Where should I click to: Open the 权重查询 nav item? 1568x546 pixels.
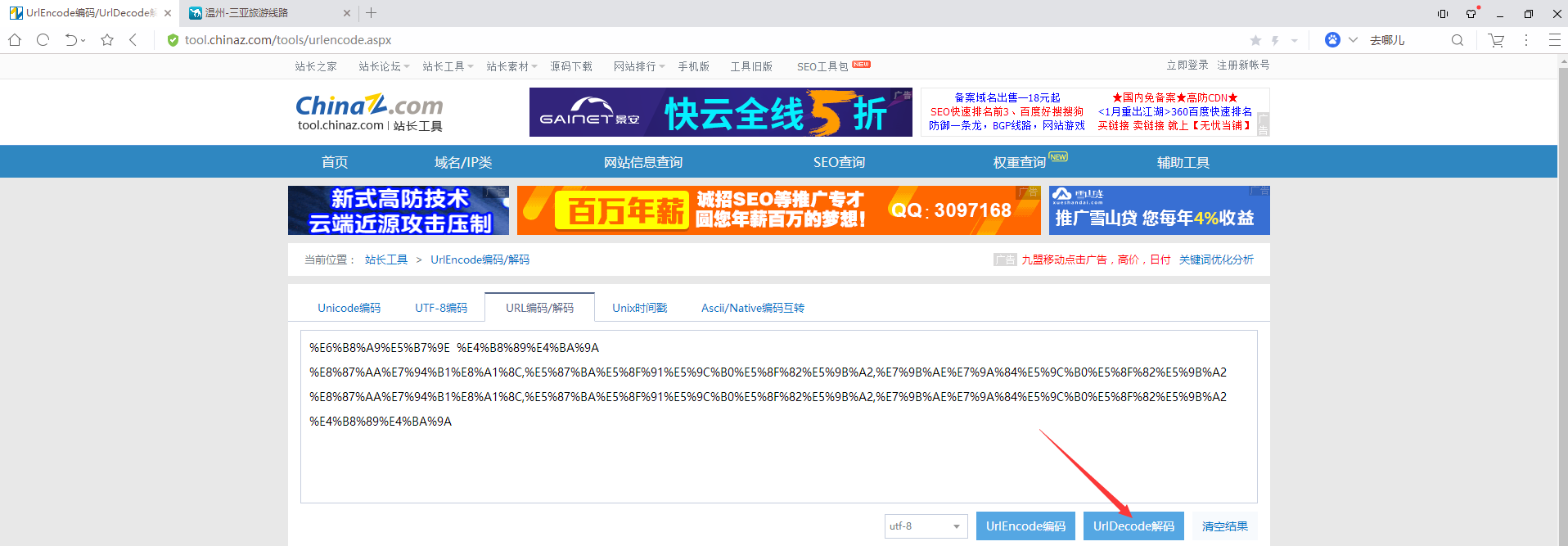pyautogui.click(x=1020, y=162)
